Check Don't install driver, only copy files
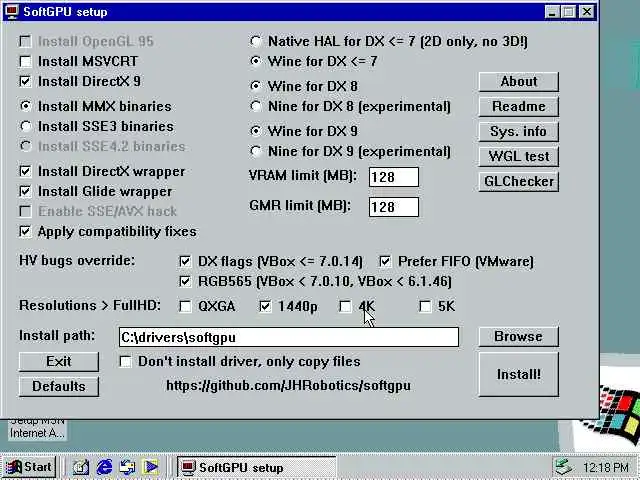This screenshot has height=480, width=640. (125, 361)
